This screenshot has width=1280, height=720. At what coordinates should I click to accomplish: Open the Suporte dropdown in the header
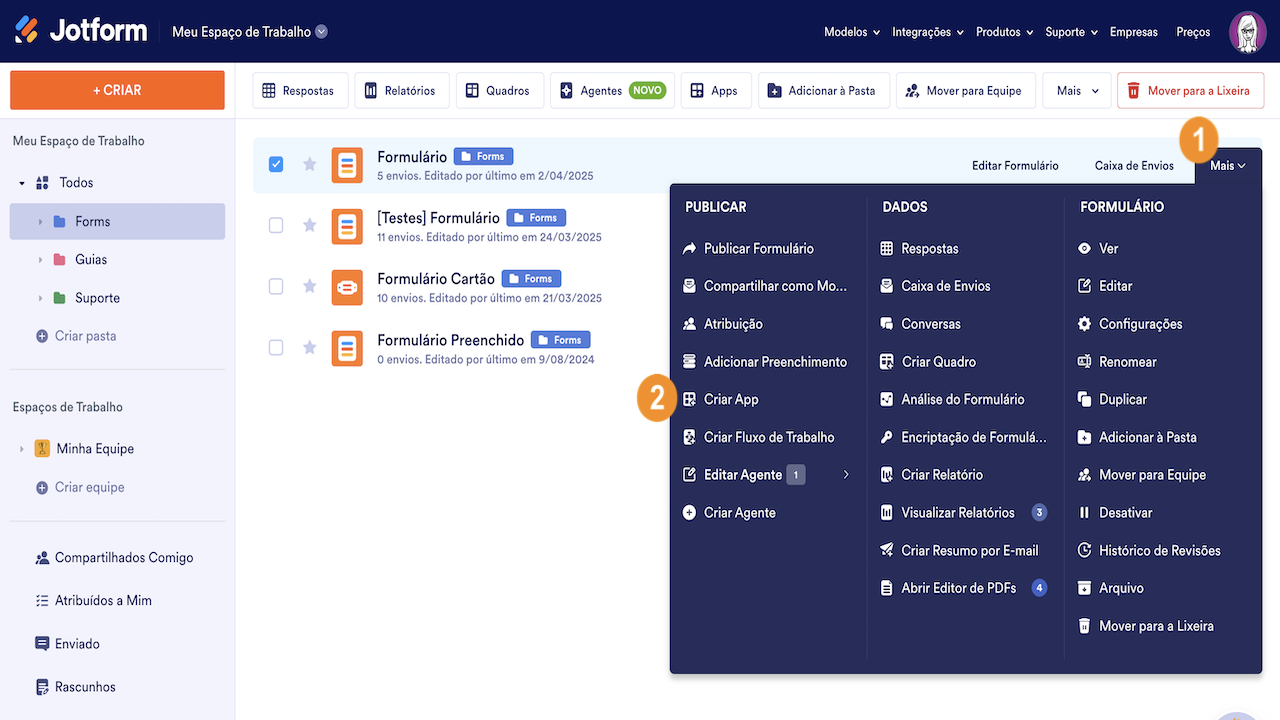pos(1071,32)
